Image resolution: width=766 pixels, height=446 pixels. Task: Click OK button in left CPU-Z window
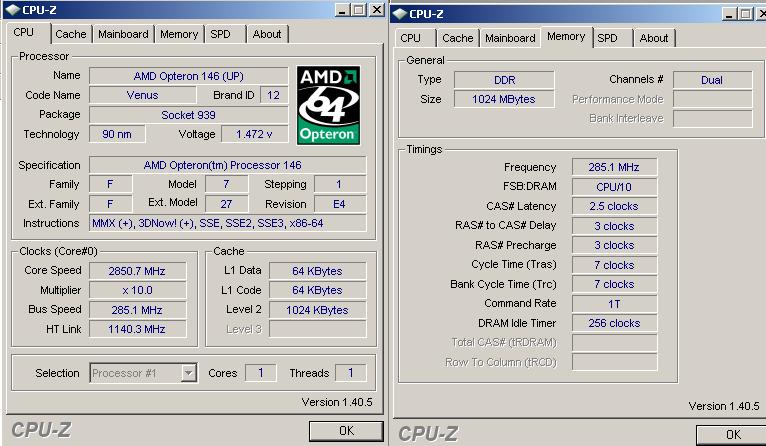pyautogui.click(x=346, y=431)
